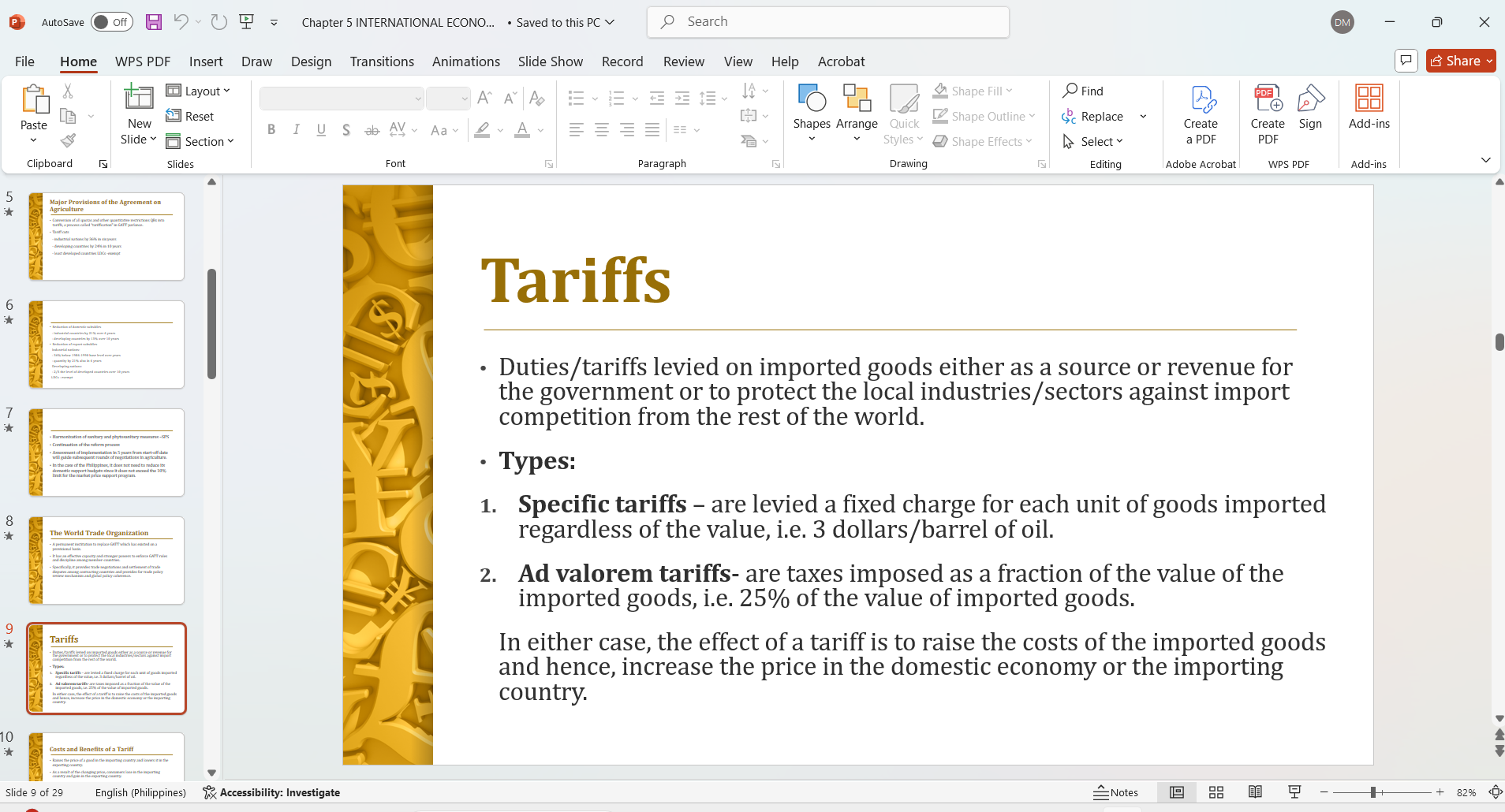Toggle Strikethrough formatting
Viewport: 1505px width, 812px height.
click(x=372, y=130)
